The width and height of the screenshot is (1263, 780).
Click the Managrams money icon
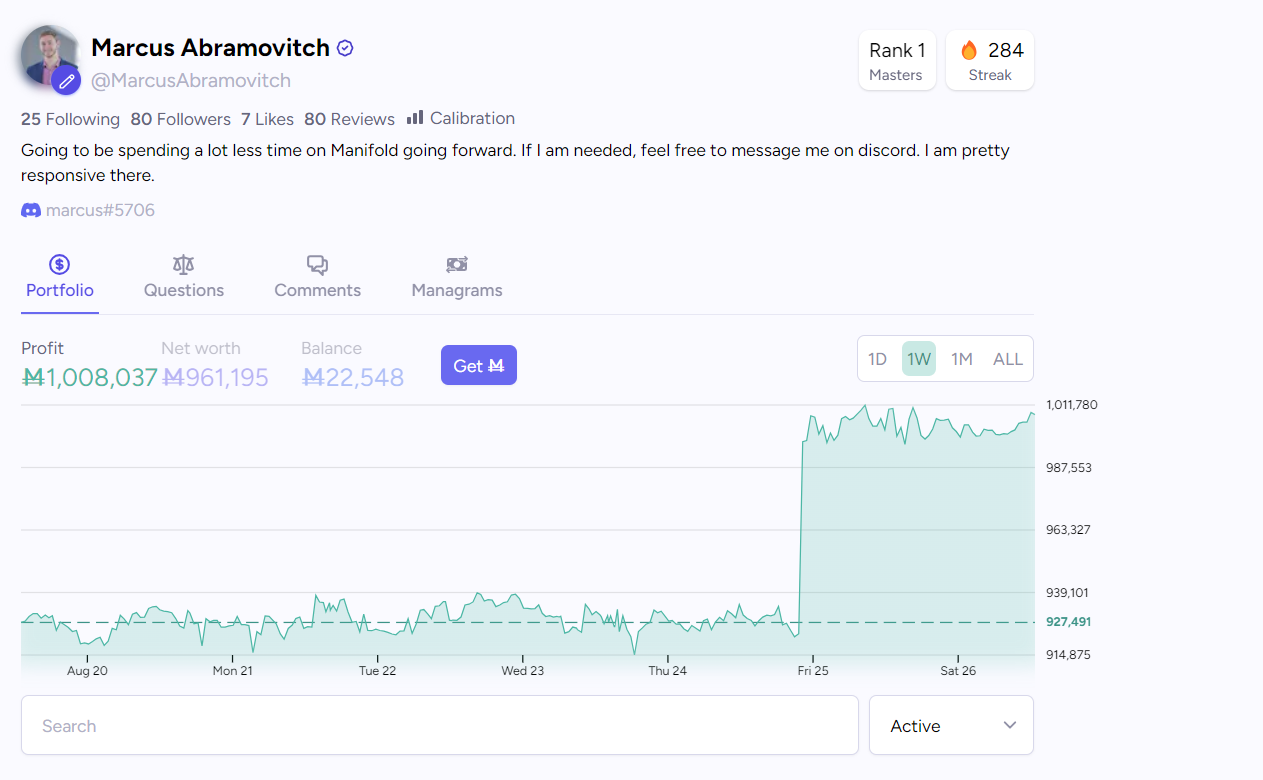click(457, 264)
